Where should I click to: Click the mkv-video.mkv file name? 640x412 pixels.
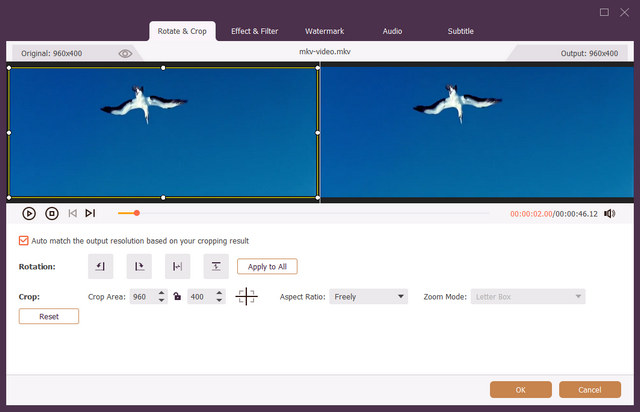point(325,51)
